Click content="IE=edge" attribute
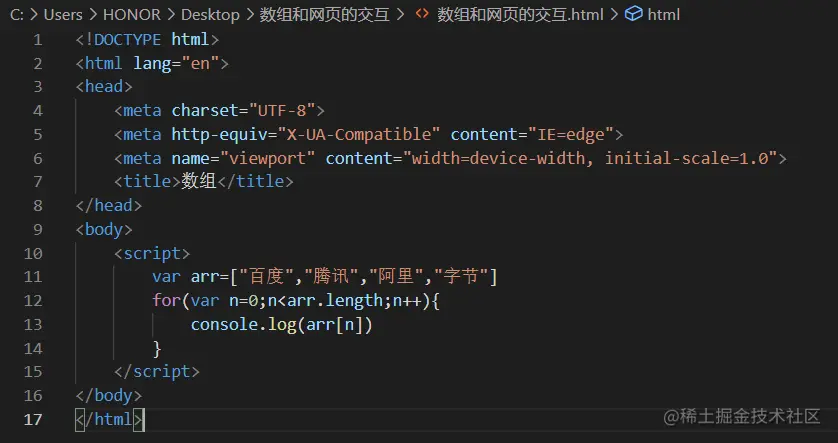The image size is (838, 443). [532, 134]
